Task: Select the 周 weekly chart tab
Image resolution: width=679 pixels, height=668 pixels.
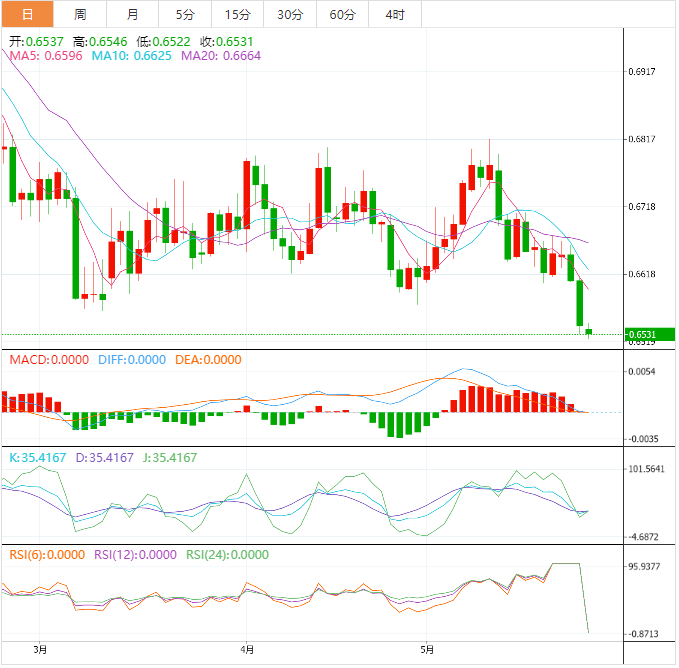Action: 80,14
